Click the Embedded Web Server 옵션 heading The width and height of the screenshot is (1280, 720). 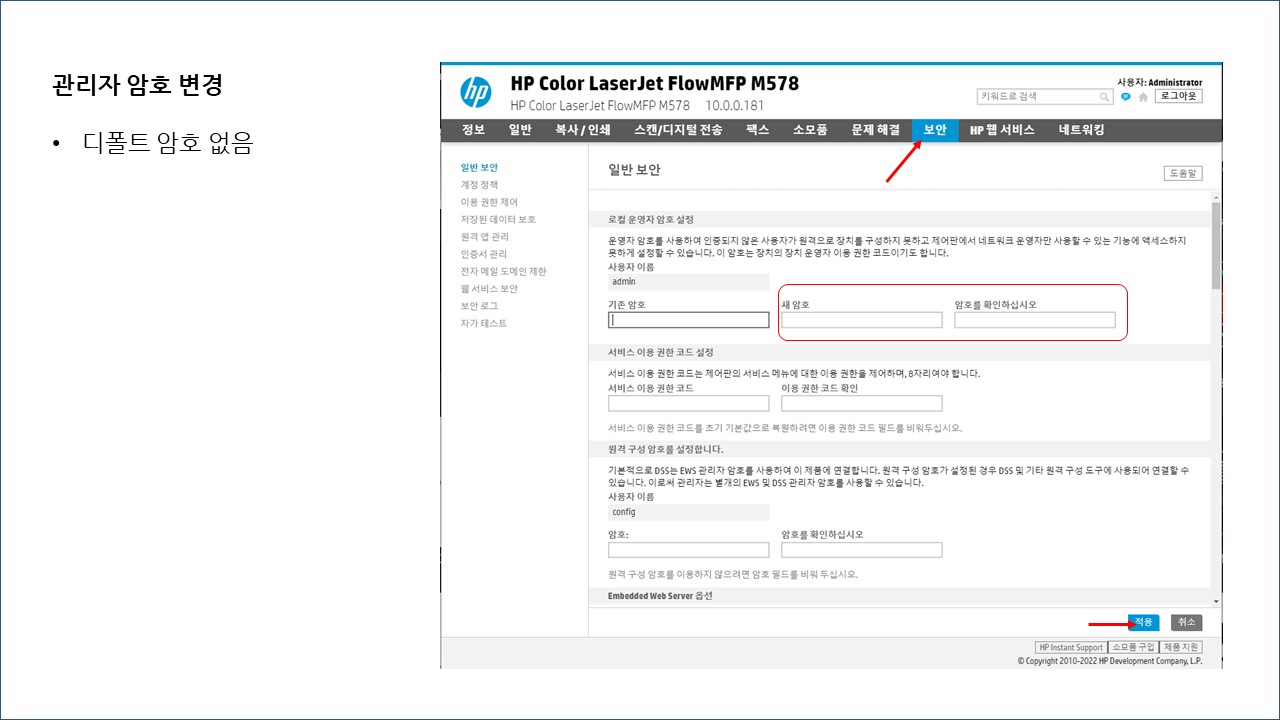pyautogui.click(x=660, y=596)
